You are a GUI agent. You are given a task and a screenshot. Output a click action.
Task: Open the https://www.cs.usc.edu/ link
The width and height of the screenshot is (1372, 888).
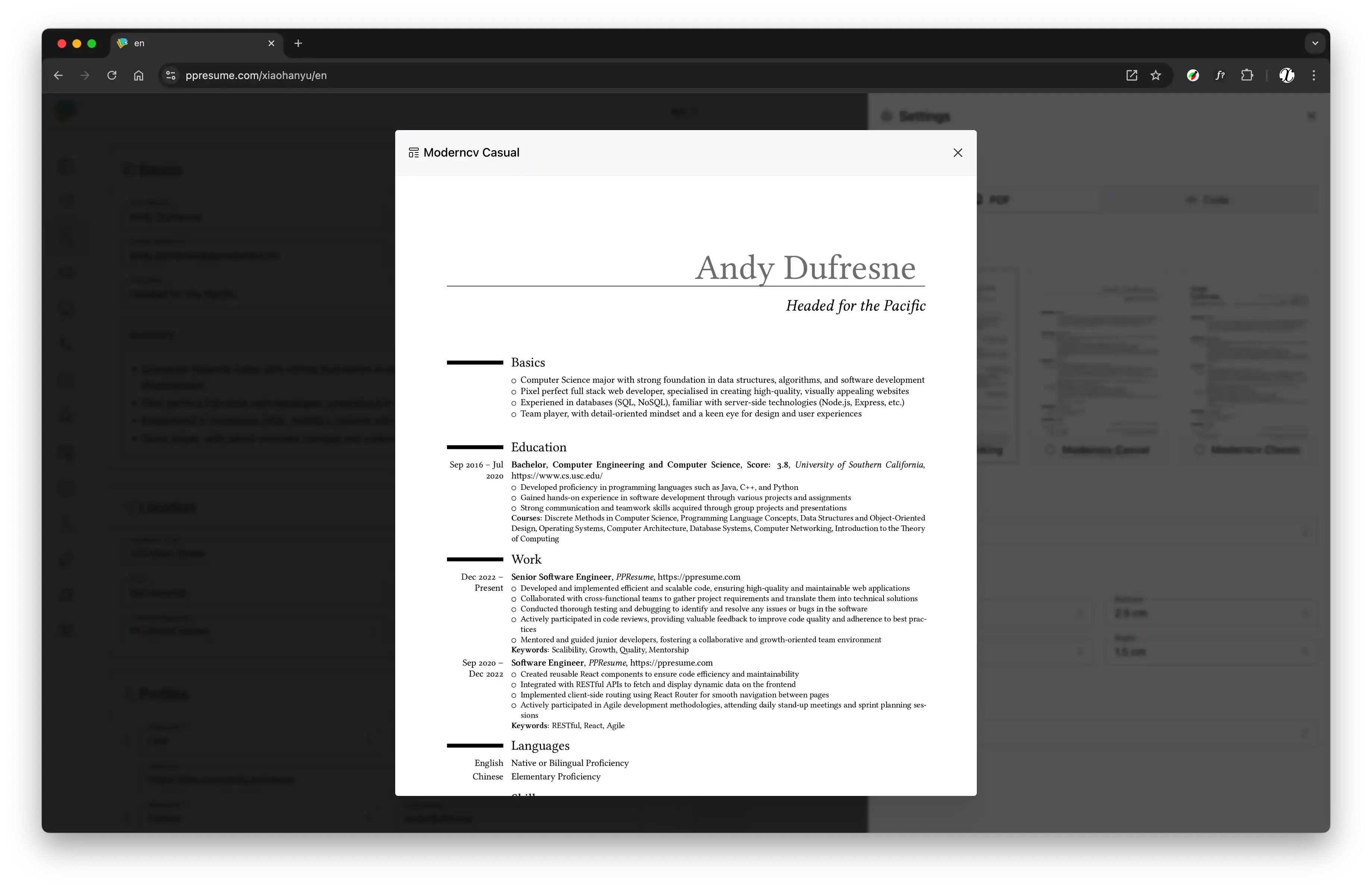[557, 476]
